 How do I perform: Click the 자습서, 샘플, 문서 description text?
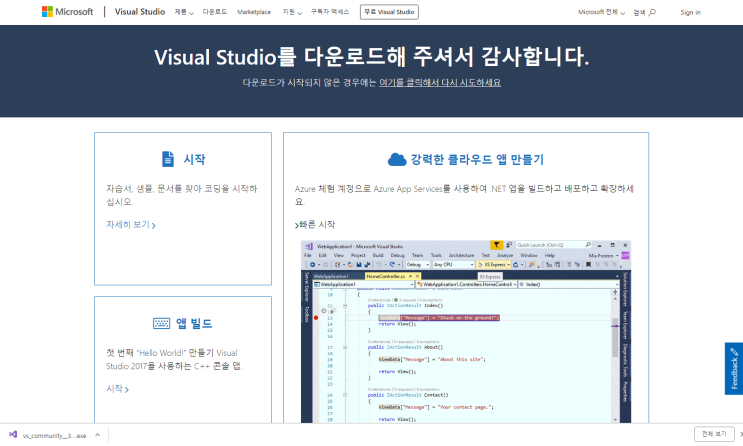coord(181,195)
